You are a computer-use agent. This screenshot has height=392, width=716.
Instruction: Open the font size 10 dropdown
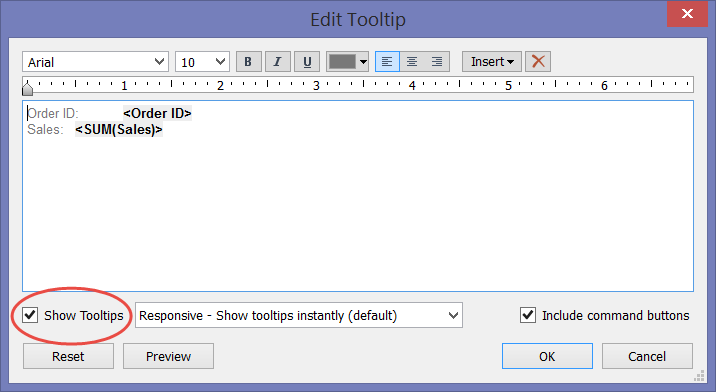(x=202, y=62)
